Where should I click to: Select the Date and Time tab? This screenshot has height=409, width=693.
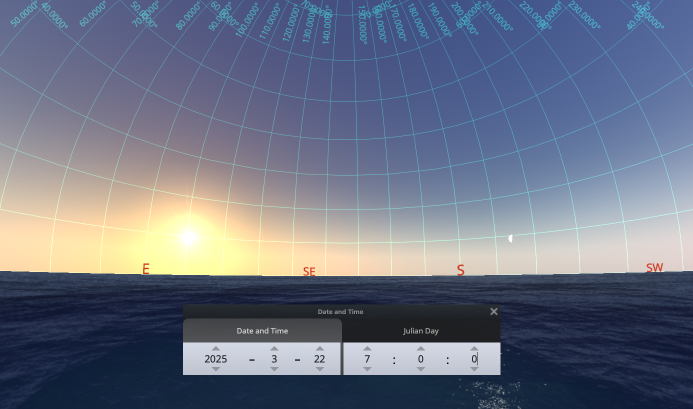coord(262,331)
